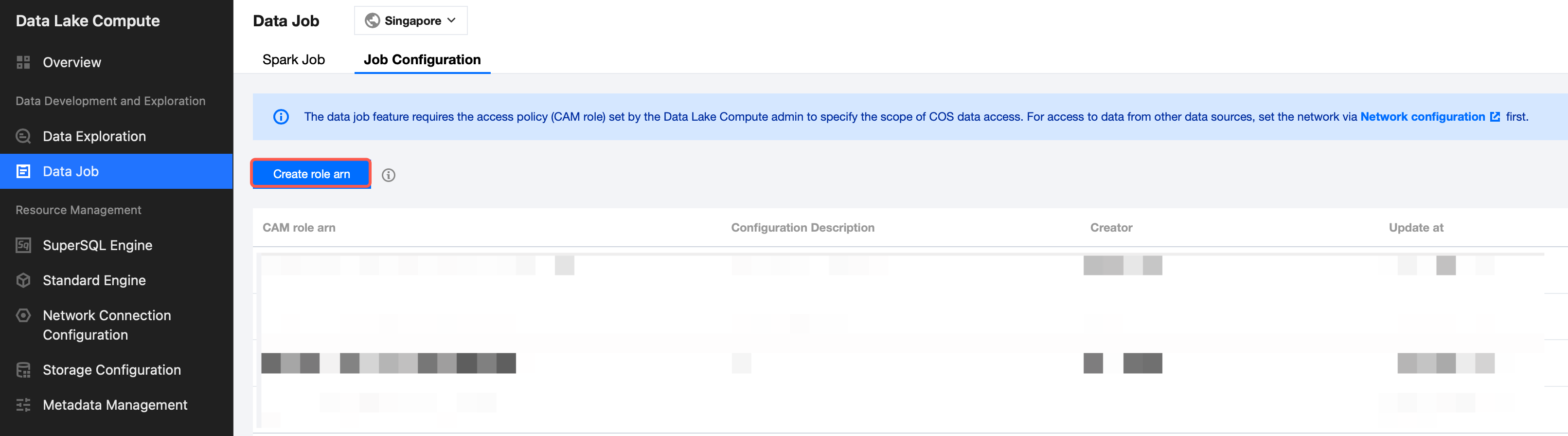Click the Overview grid icon
This screenshot has width=1568, height=436.
(23, 62)
